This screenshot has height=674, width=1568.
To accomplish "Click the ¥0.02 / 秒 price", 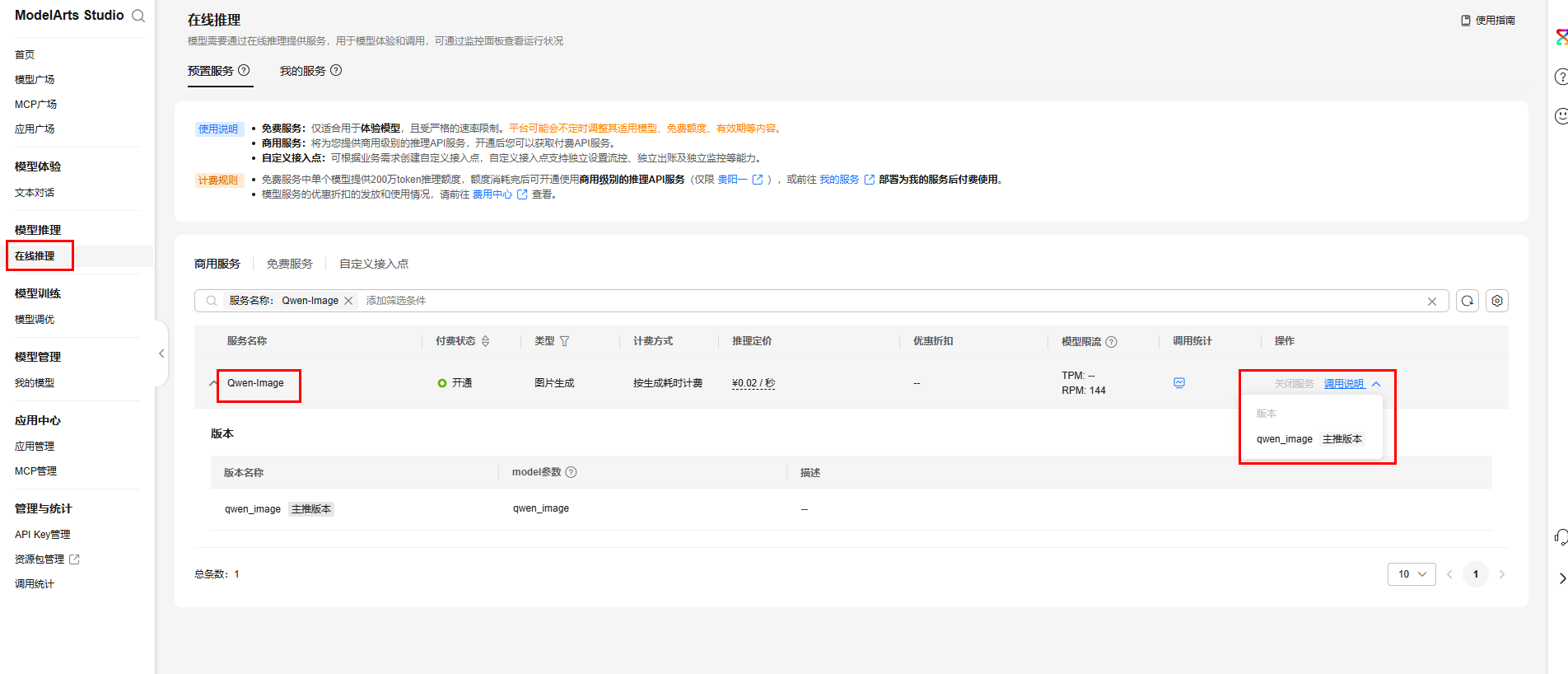I will coord(754,383).
